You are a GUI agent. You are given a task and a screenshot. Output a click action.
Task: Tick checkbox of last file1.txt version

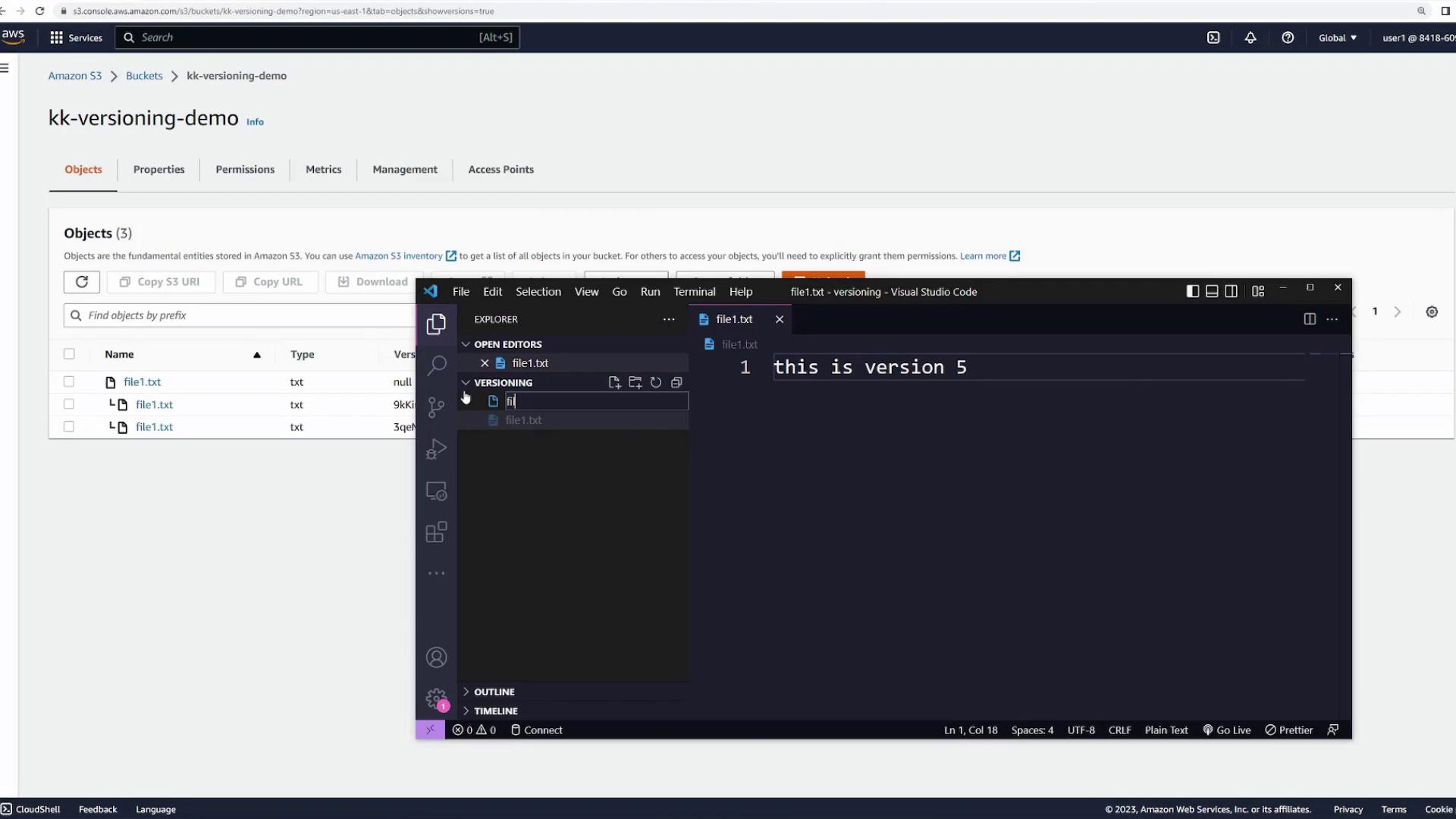coord(69,426)
